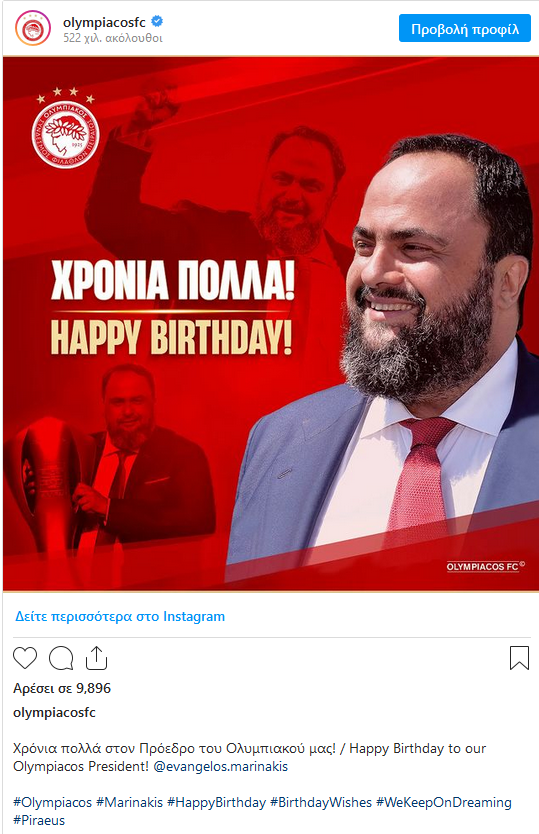Click the Προβολή προφίλ button

point(465,29)
